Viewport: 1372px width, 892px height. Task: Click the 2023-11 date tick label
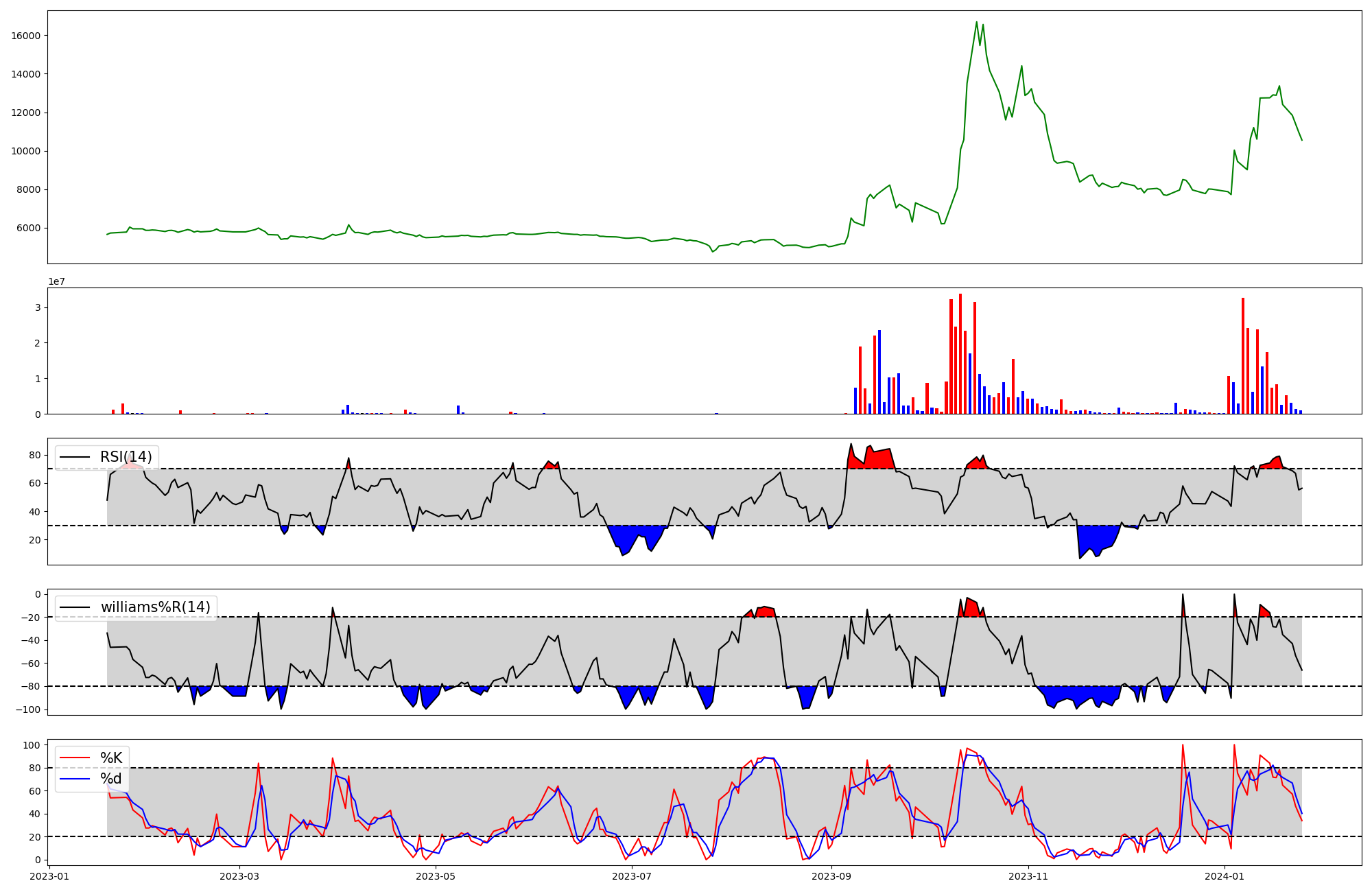[x=1028, y=876]
